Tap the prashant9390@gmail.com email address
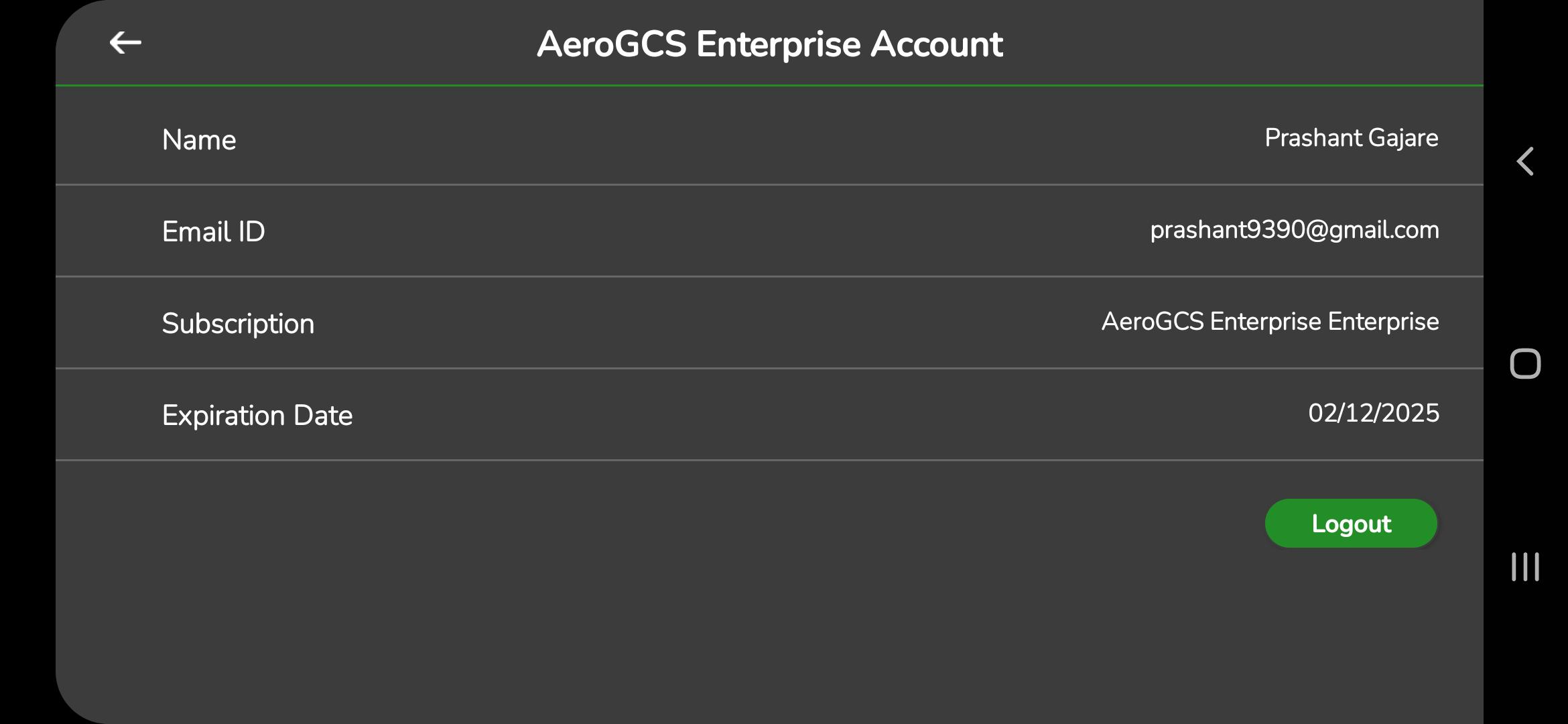Screen dimensions: 1568x724 (1294, 230)
